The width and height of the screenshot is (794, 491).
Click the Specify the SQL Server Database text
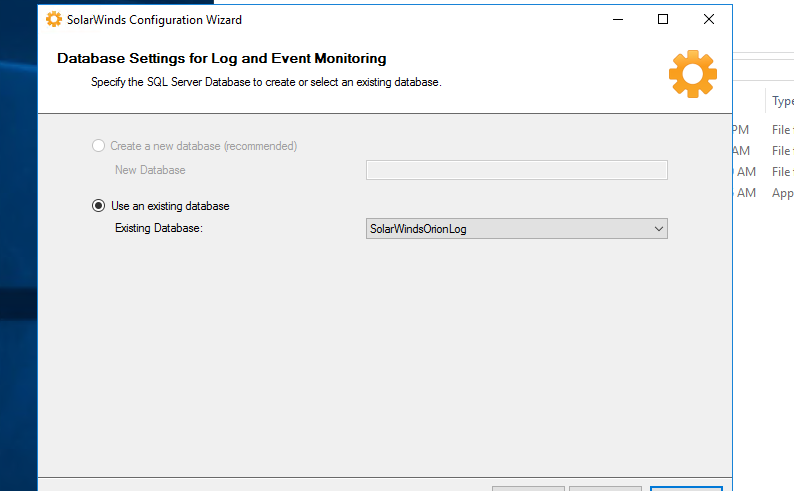click(266, 82)
